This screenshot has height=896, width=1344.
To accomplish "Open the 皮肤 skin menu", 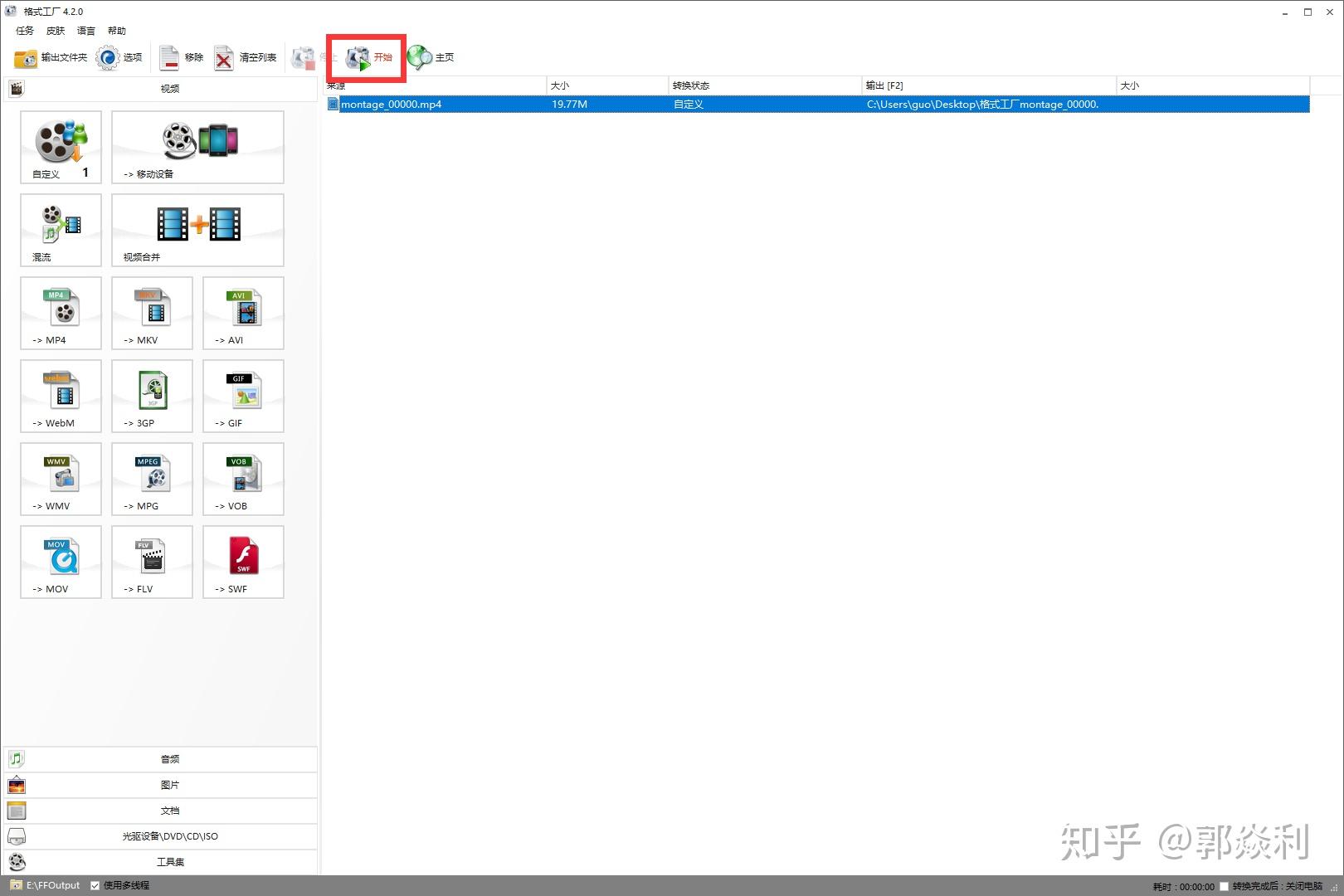I will pyautogui.click(x=56, y=31).
